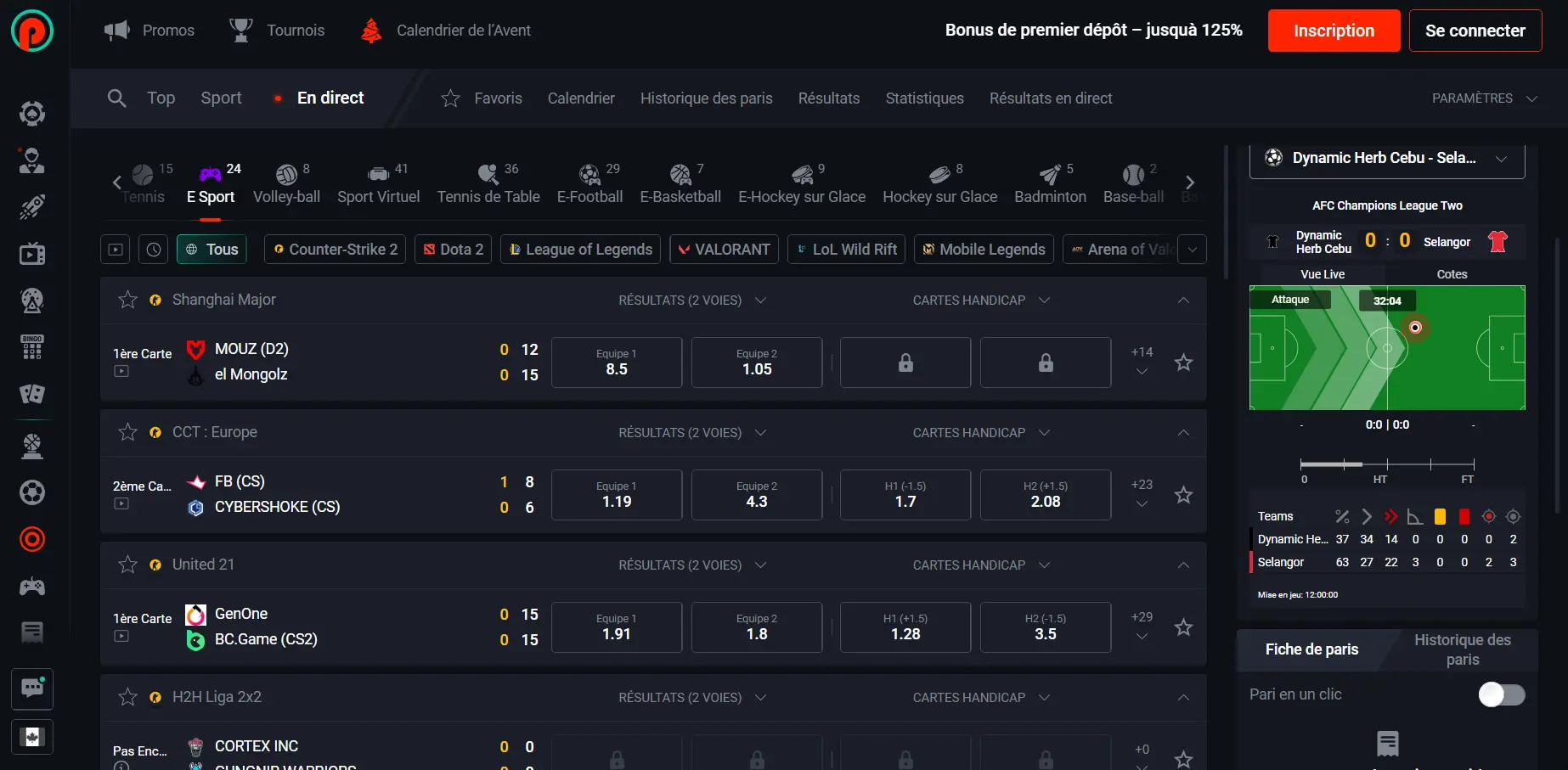Filter by Counter-Strike 2
Viewport: 1568px width, 770px height.
tap(335, 250)
